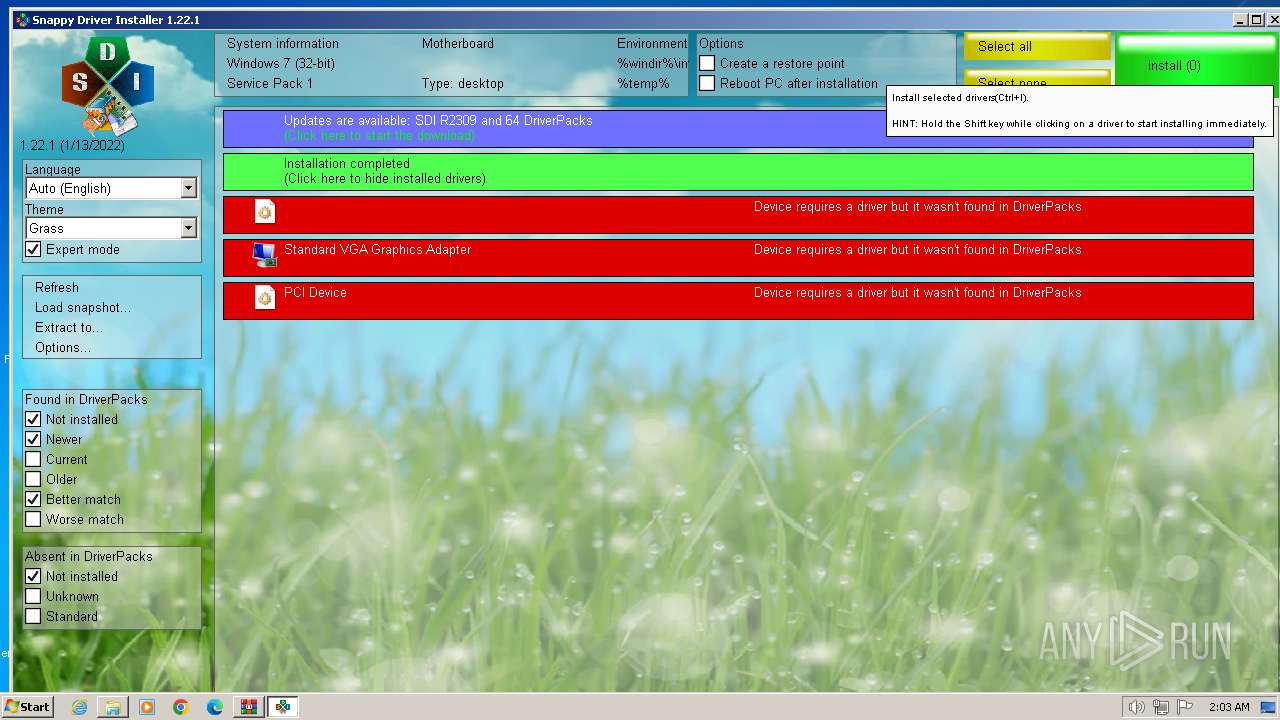Click the volume speaker tray icon
This screenshot has width=1280, height=720.
1136,707
